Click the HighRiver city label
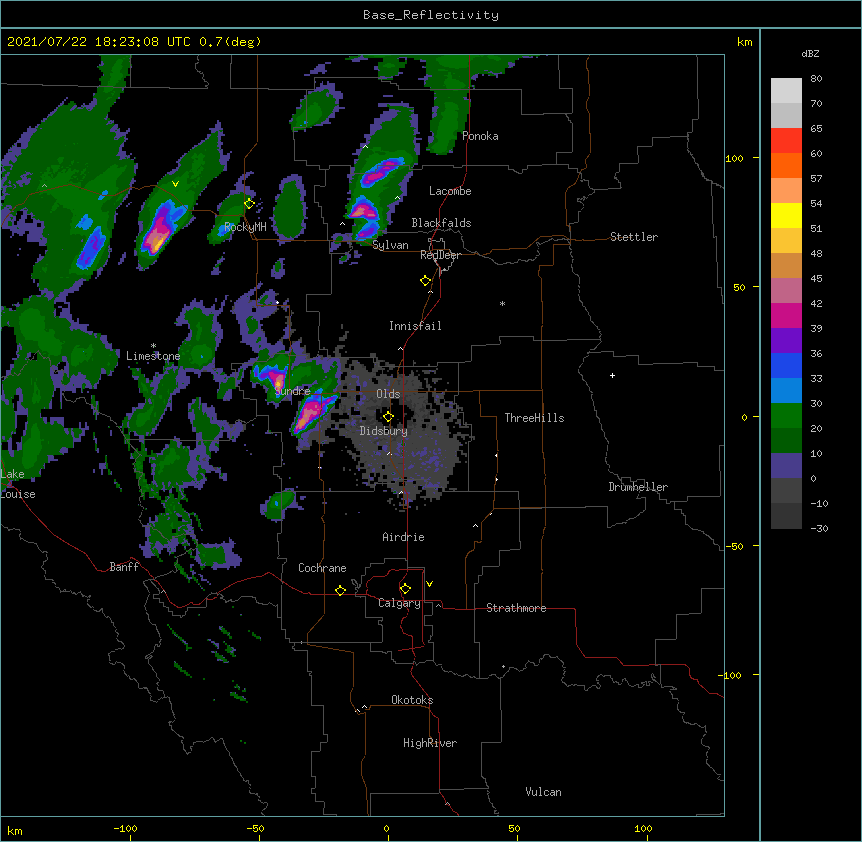The image size is (862, 842). pyautogui.click(x=430, y=743)
